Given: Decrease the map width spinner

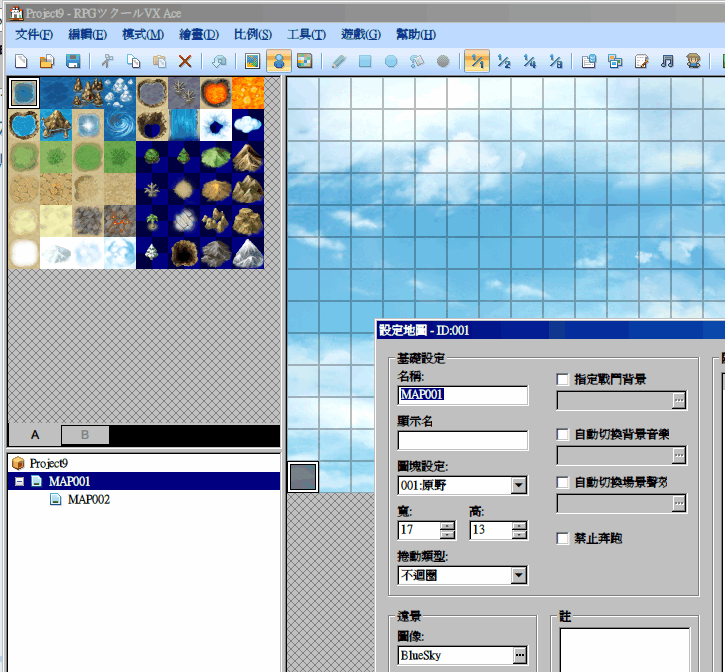Looking at the screenshot, I should pyautogui.click(x=447, y=534).
